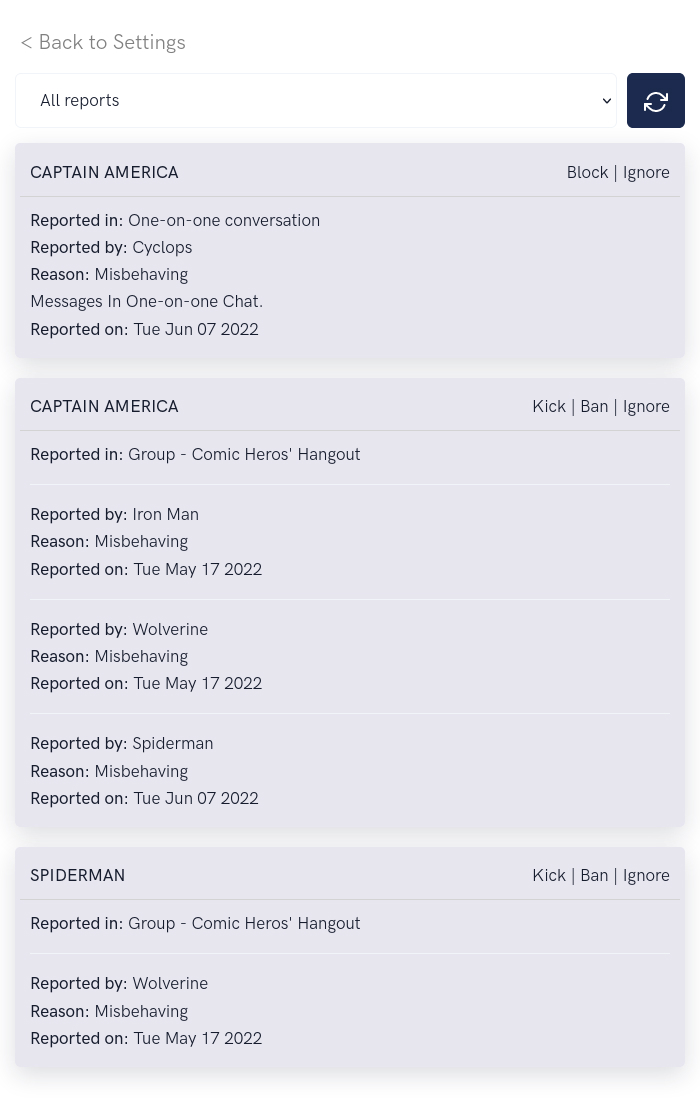Image resolution: width=700 pixels, height=1102 pixels.
Task: Click the second CAPTAIN AMERICA card heading
Action: (x=104, y=406)
